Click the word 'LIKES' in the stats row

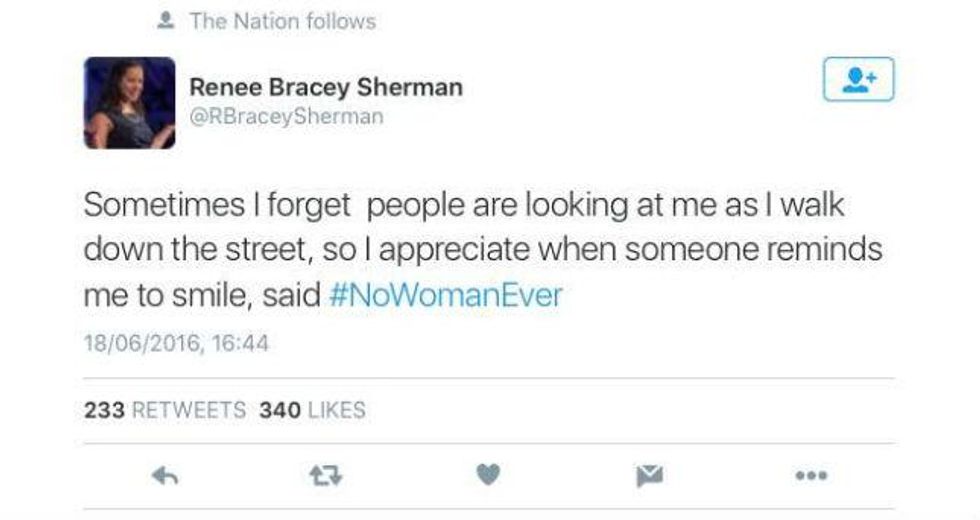click(x=337, y=410)
